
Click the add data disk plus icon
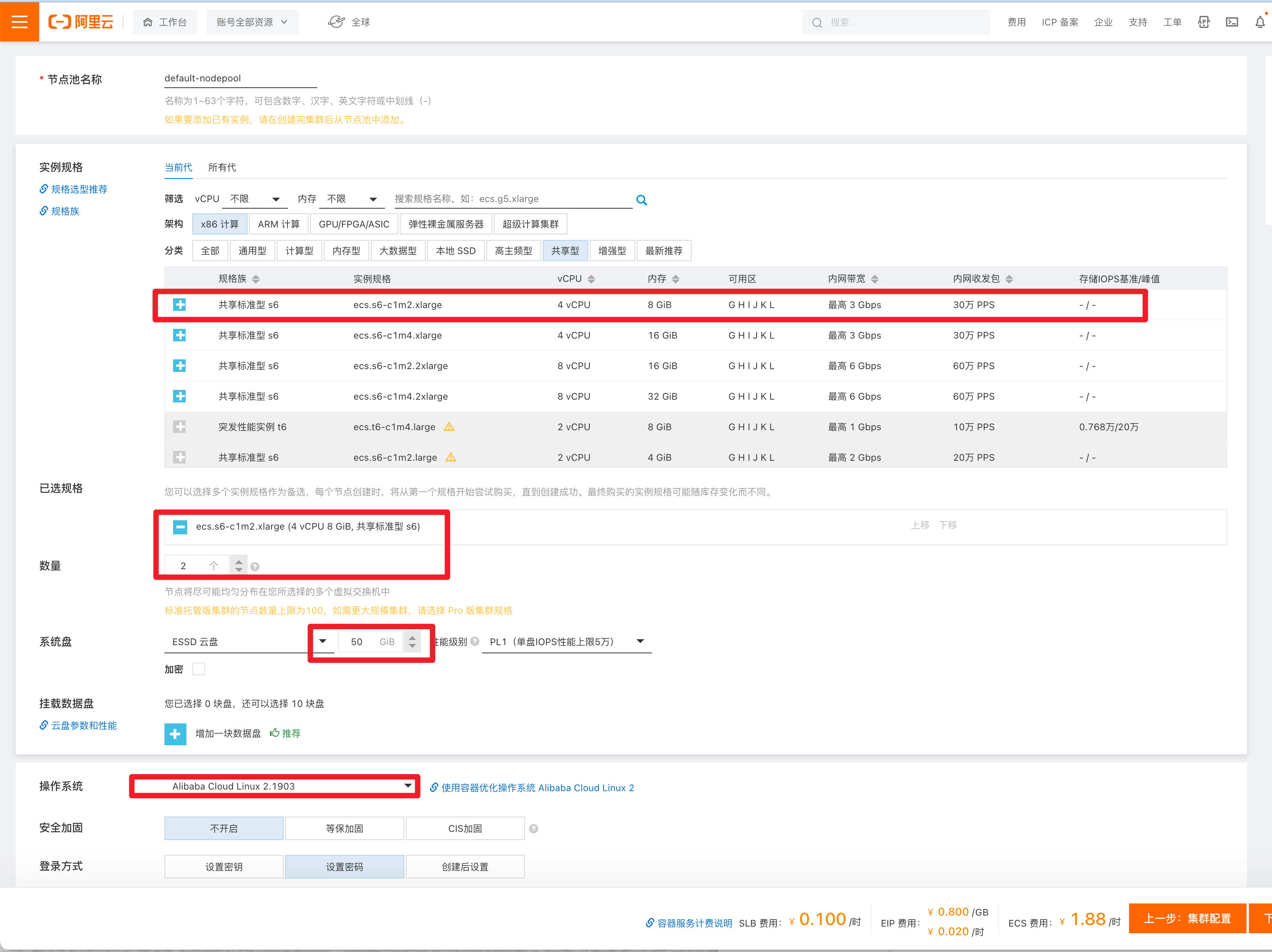point(175,734)
